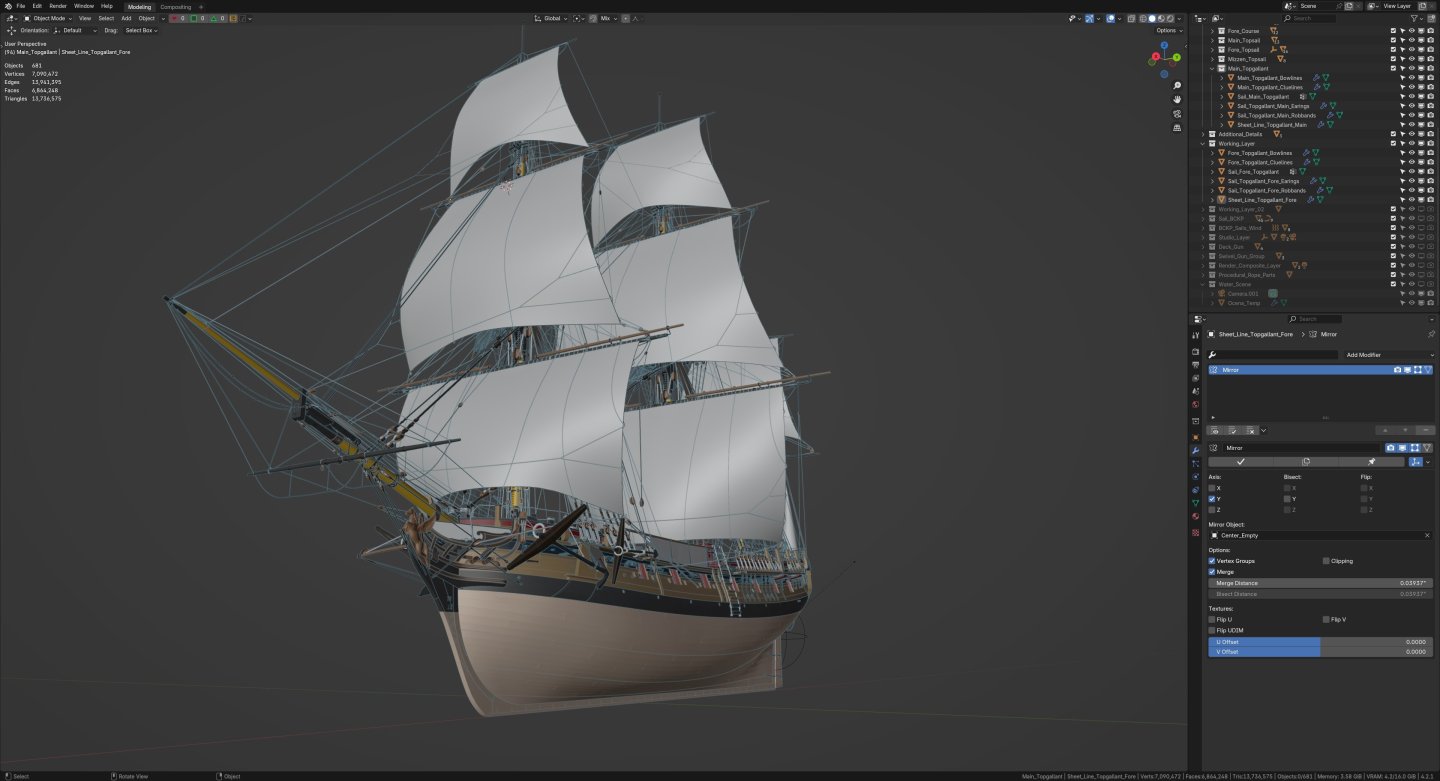Open the Object Mode dropdown
Viewport: 1440px width, 781px height.
[x=48, y=18]
